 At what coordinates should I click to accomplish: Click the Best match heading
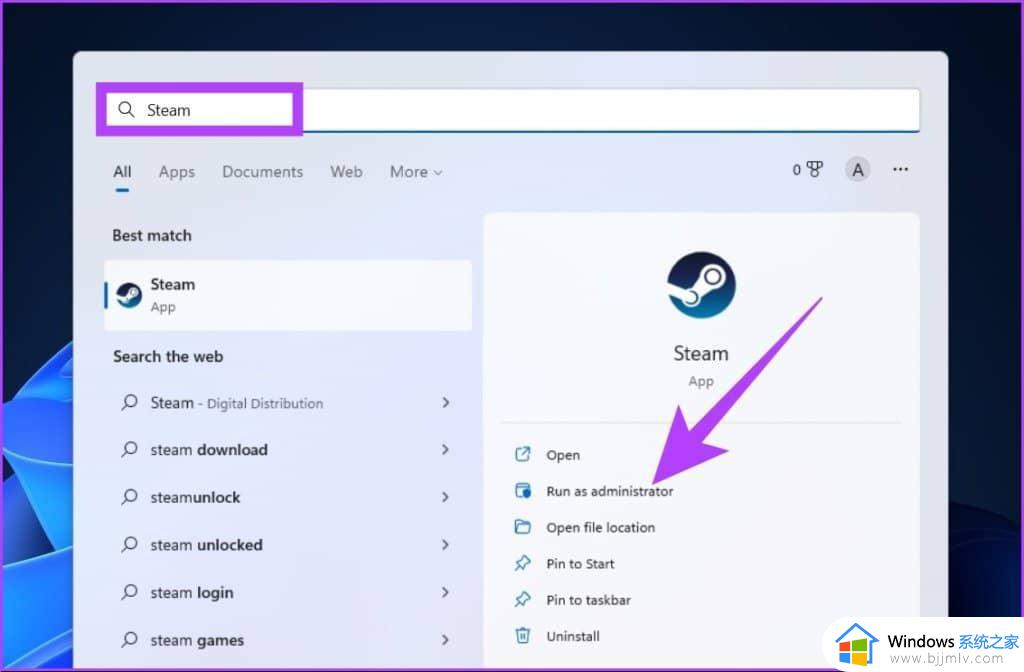point(152,235)
